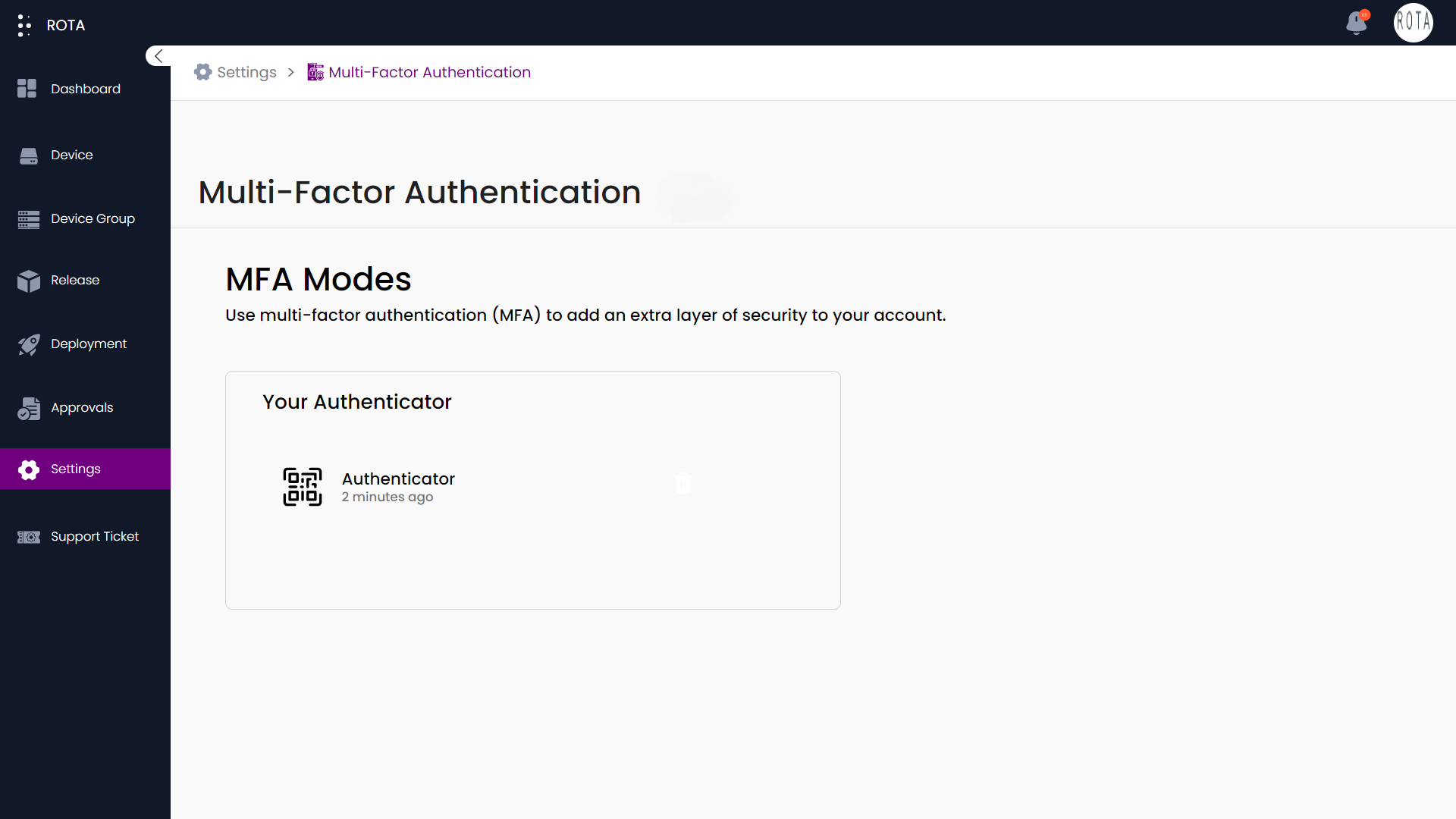Open the Dashboard page from sidebar
This screenshot has height=819, width=1456.
coord(85,89)
